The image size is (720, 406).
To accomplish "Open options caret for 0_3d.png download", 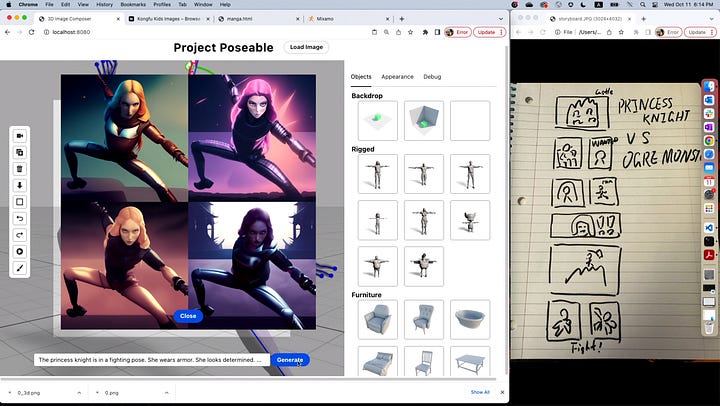I will click(x=79, y=393).
